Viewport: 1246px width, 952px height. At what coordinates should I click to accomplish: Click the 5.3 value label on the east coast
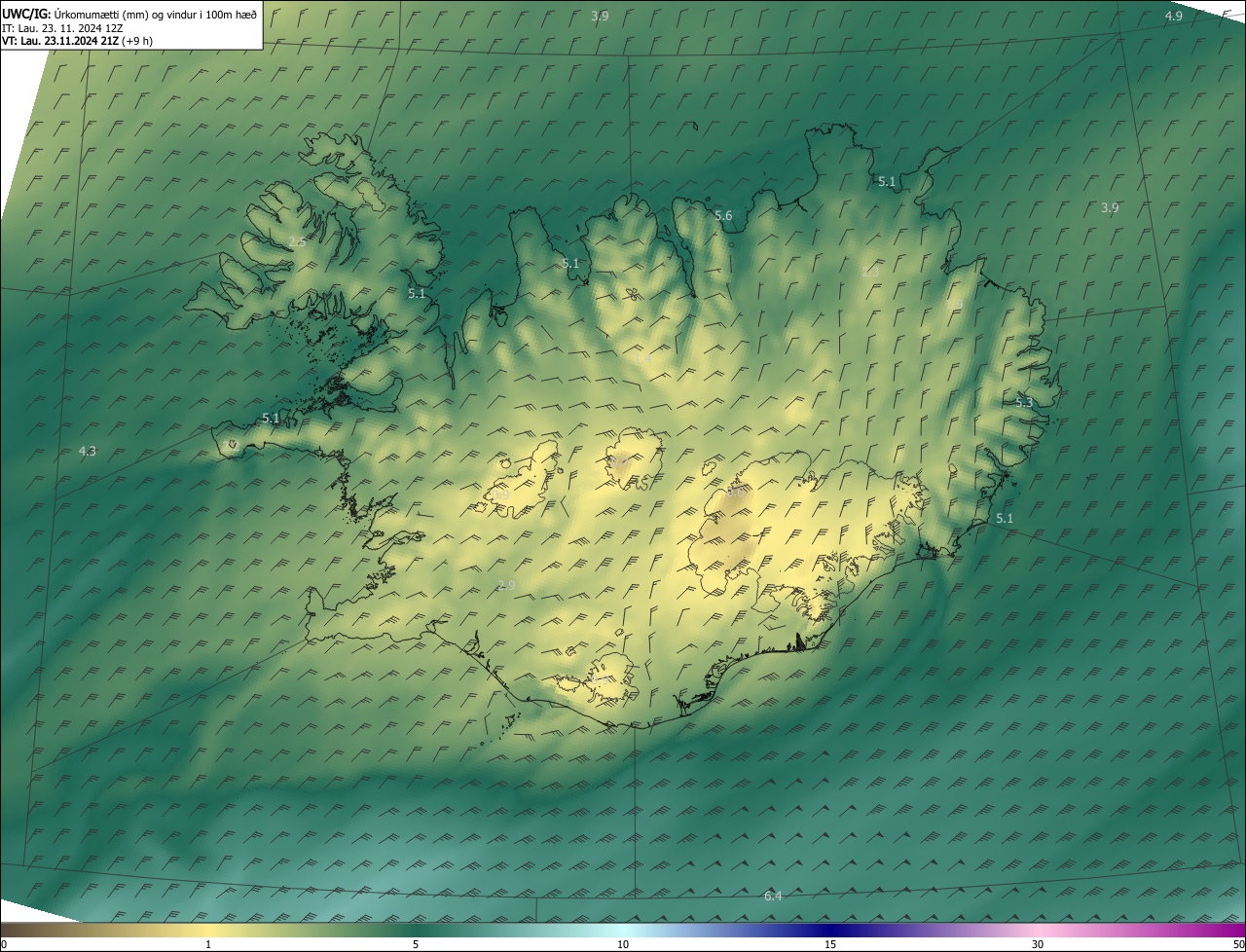point(1024,402)
